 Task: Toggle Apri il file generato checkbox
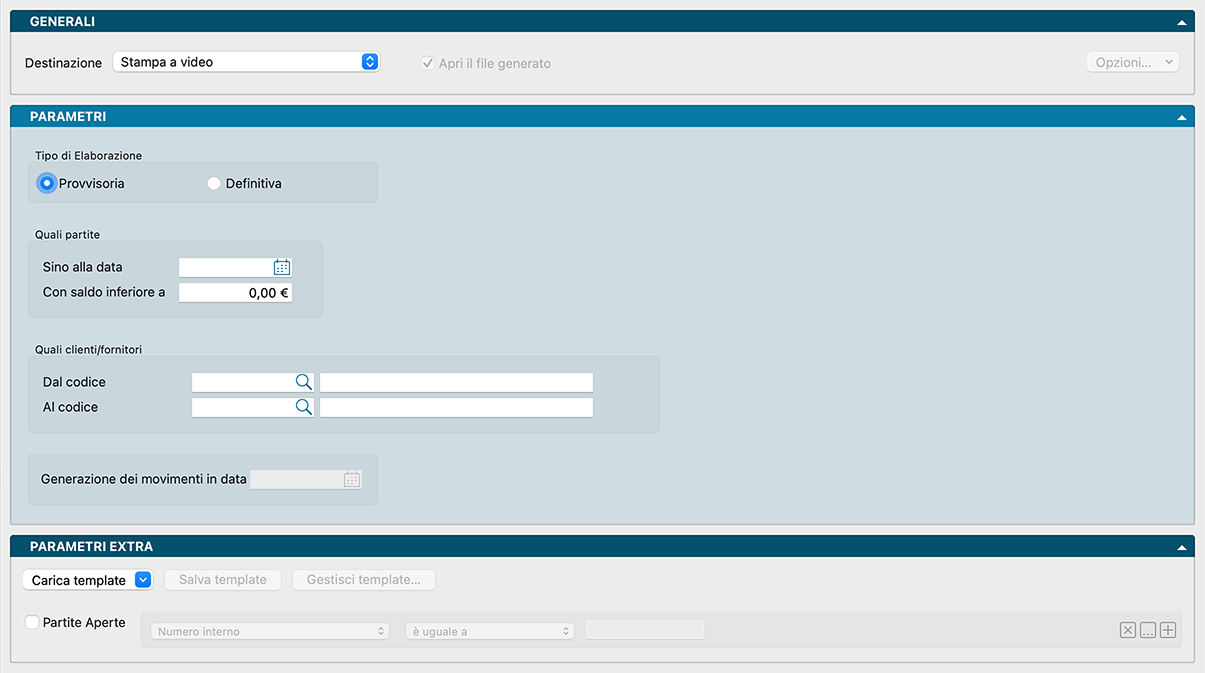[429, 63]
